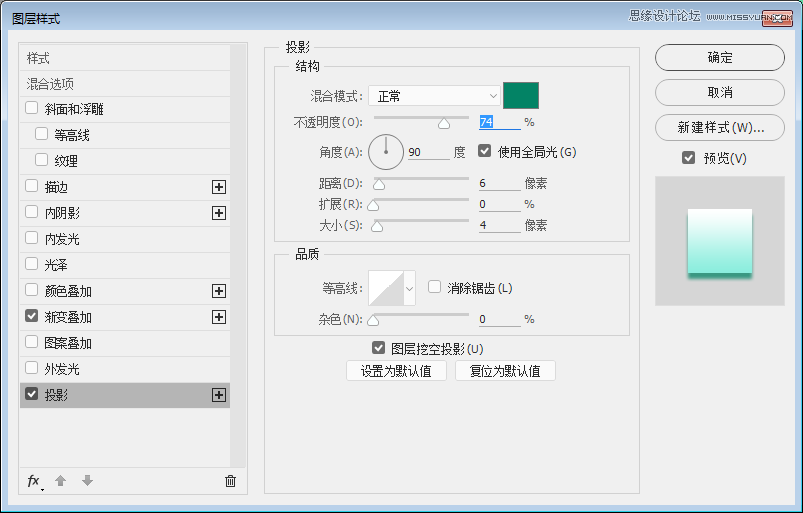Open the 等高线 contour picker arrow
Image resolution: width=803 pixels, height=513 pixels.
tap(409, 288)
